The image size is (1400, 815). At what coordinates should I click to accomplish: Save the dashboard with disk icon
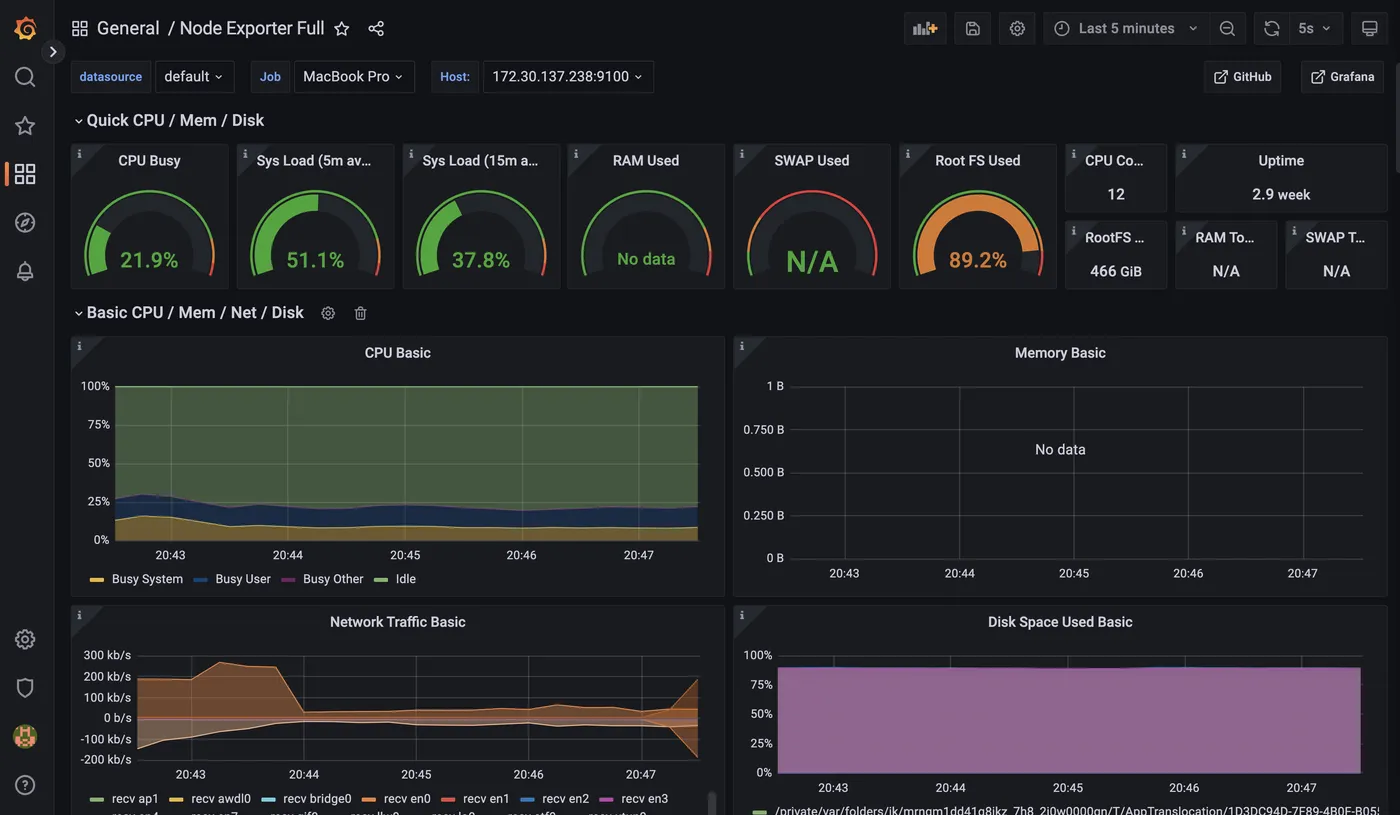972,28
